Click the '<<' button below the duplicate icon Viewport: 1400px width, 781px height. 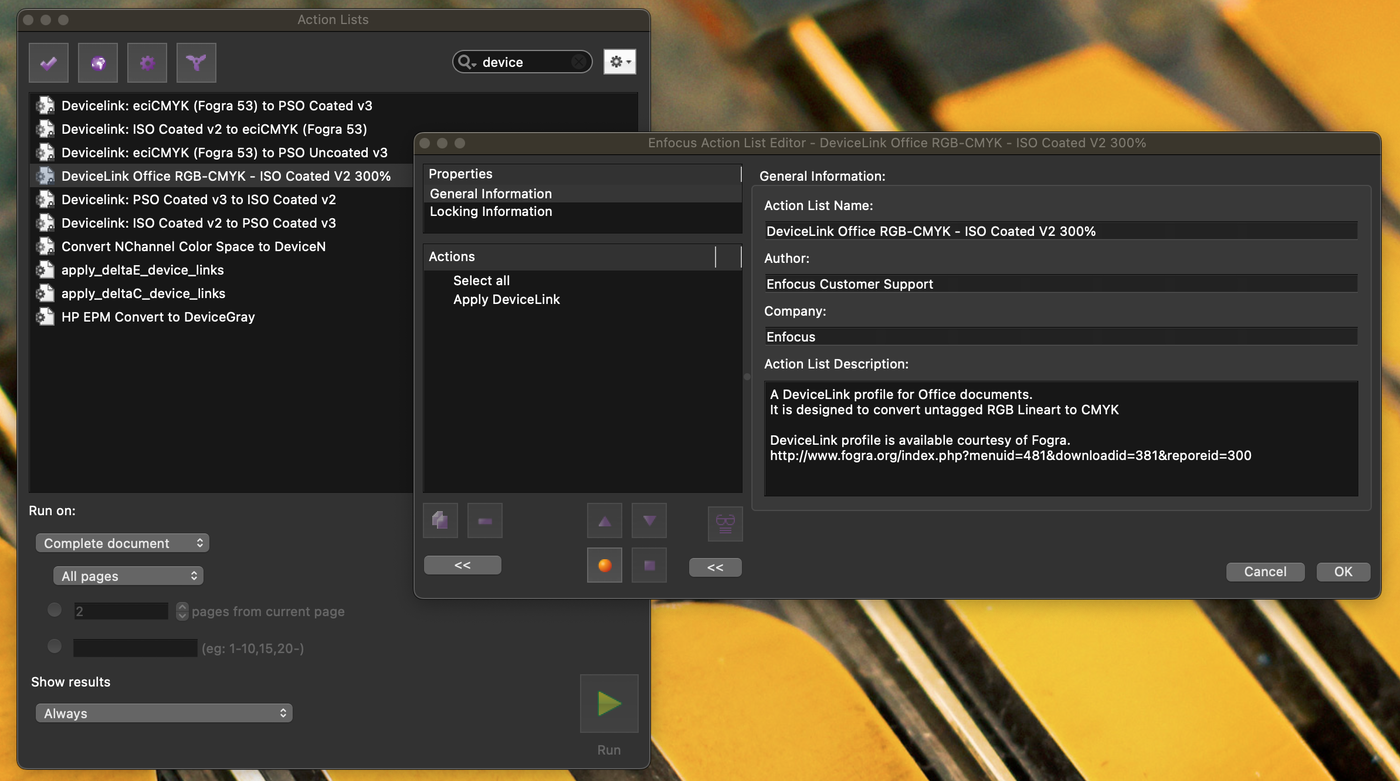tap(462, 565)
